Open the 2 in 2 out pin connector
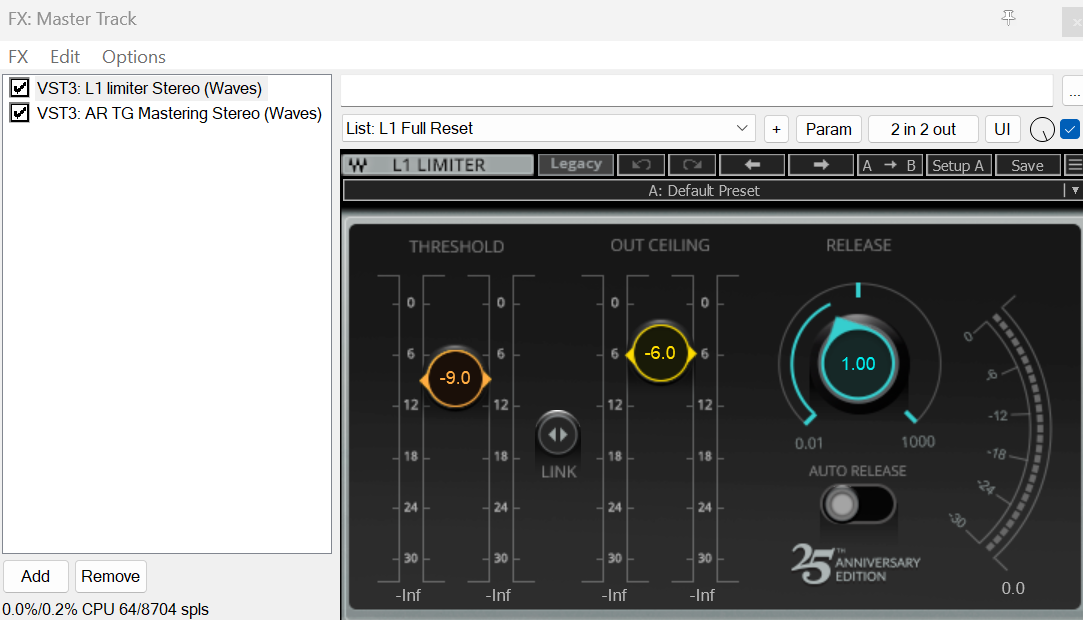Viewport: 1083px width, 620px height. [x=923, y=129]
